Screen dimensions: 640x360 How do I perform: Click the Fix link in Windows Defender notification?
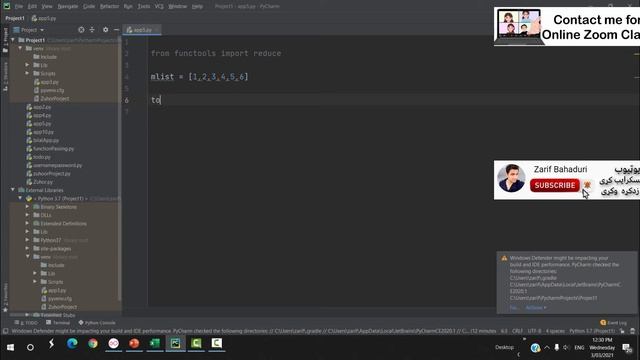click(514, 307)
